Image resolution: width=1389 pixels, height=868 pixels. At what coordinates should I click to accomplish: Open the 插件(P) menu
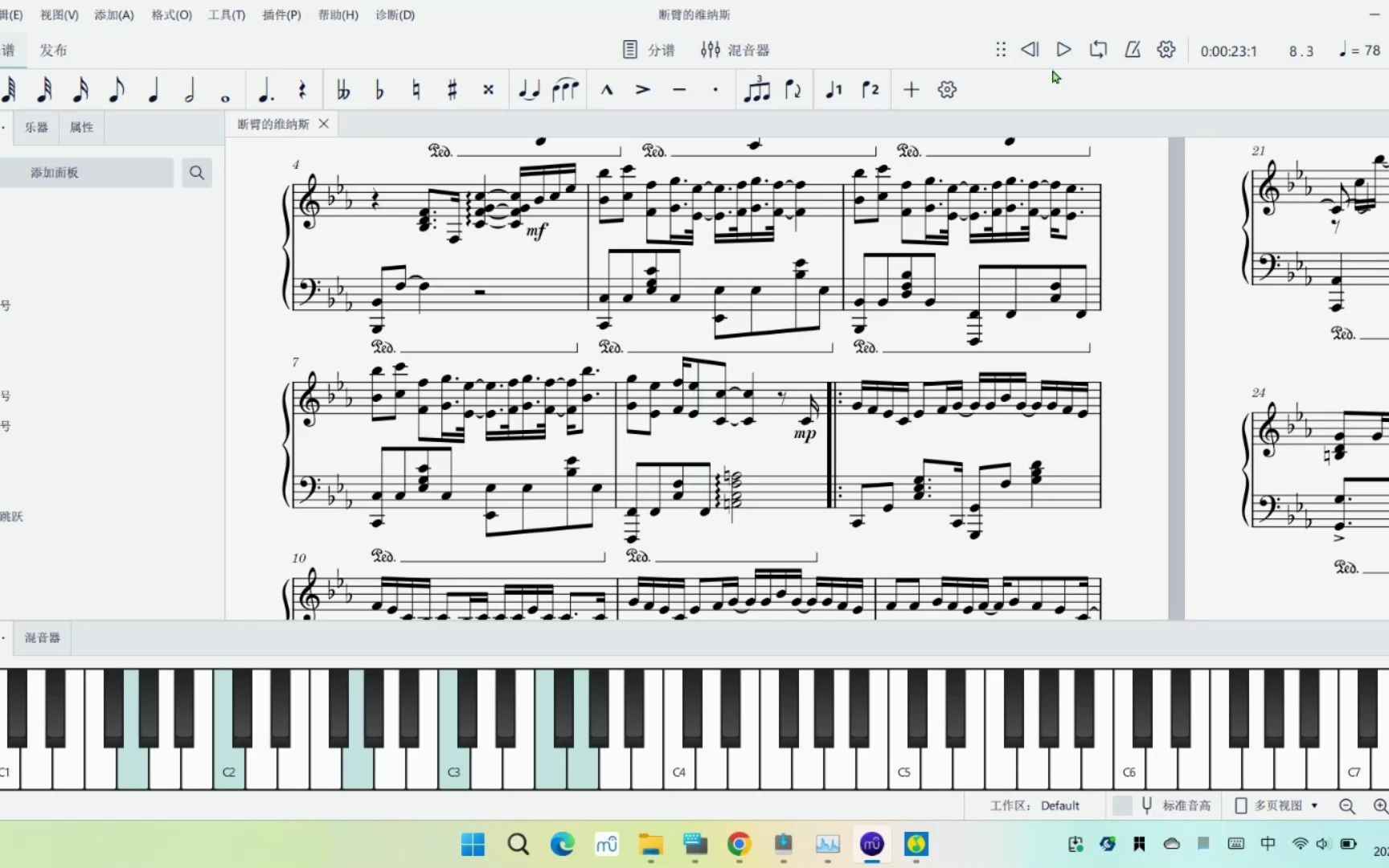[281, 14]
